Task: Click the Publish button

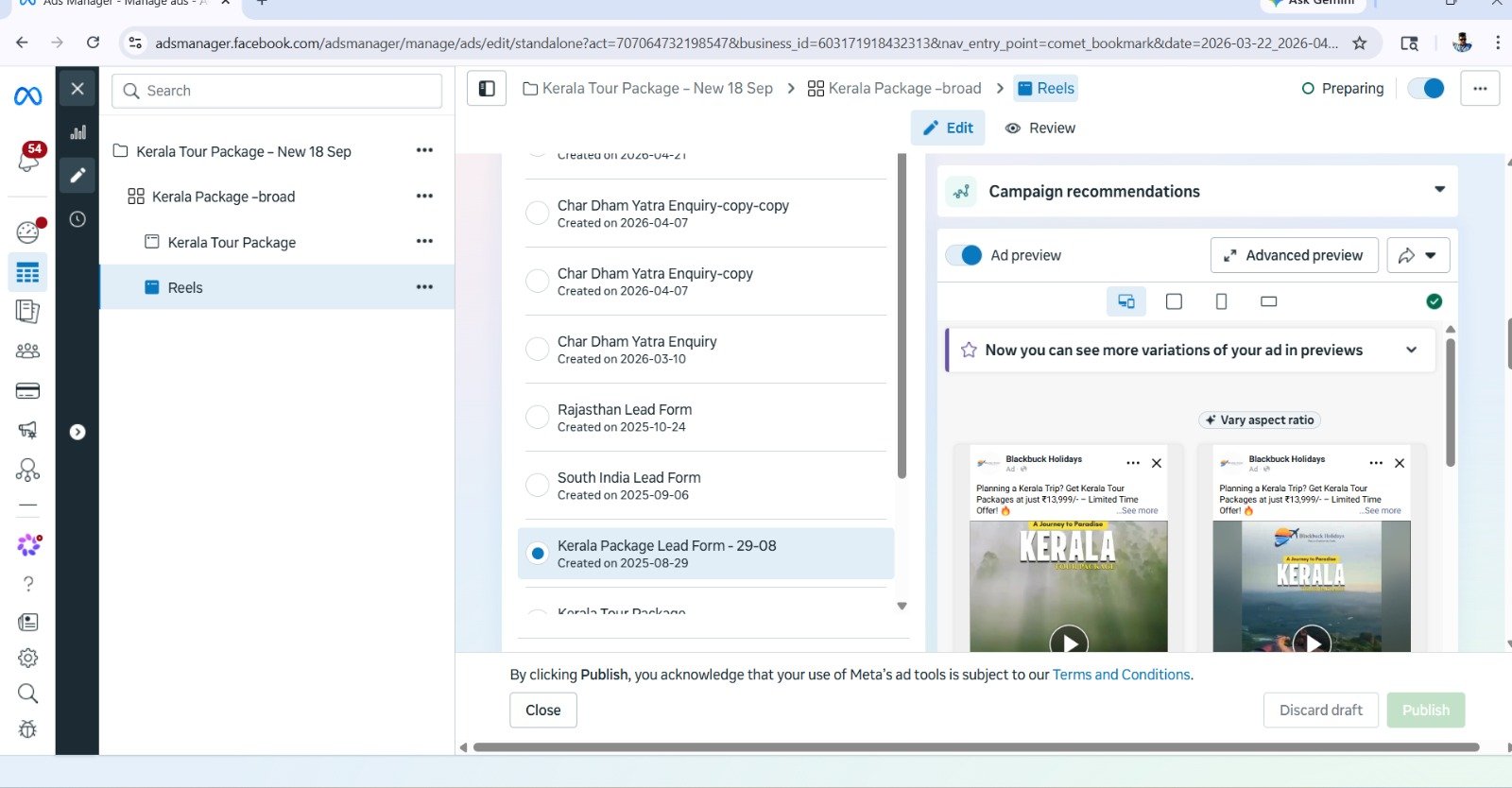Action: (1426, 711)
